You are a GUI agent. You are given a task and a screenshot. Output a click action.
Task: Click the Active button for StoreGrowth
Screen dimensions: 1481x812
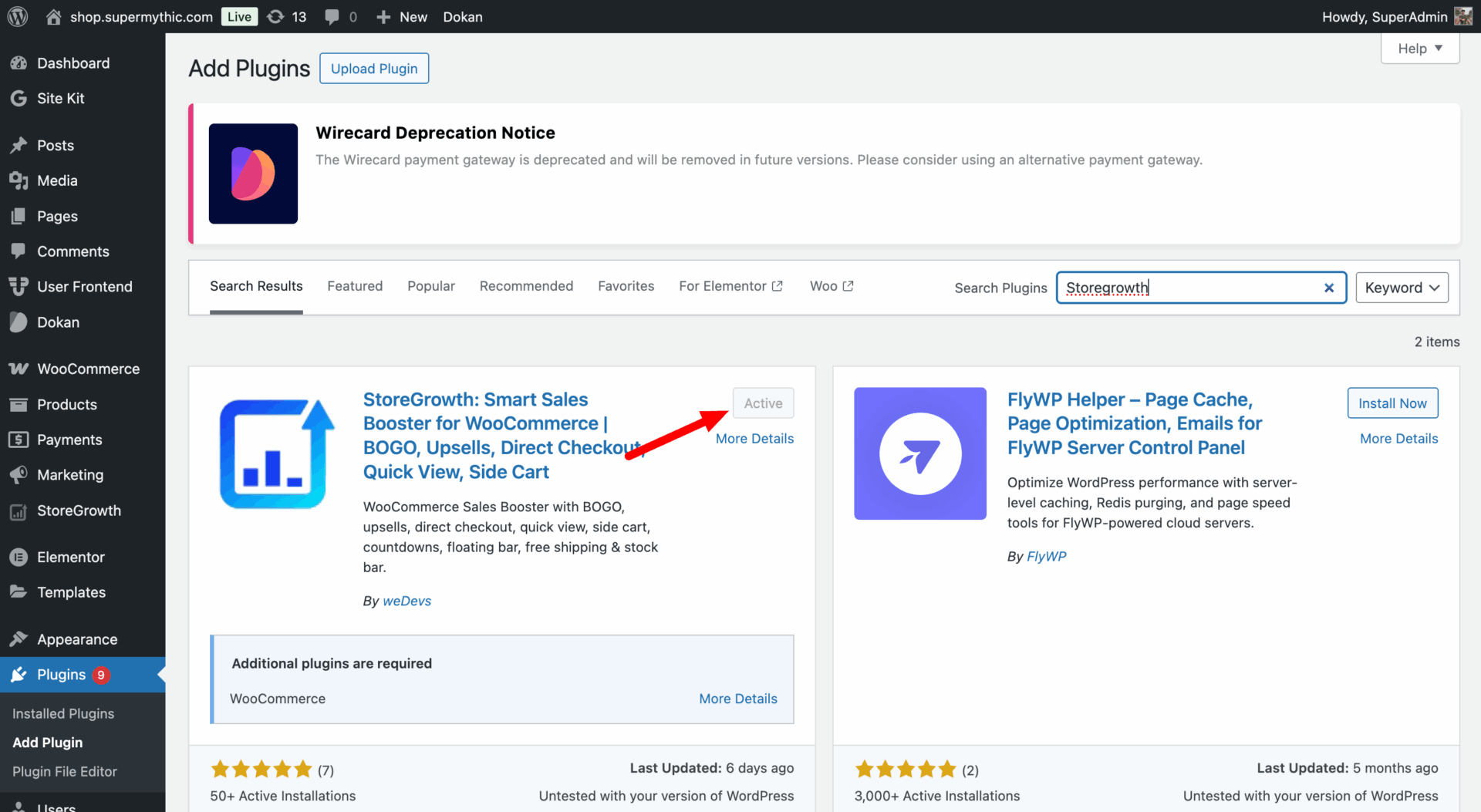763,403
